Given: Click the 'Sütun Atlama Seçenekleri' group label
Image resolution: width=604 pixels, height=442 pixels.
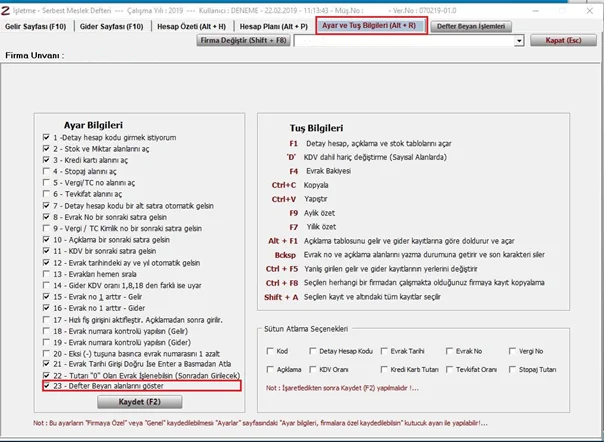Looking at the screenshot, I should tap(306, 329).
